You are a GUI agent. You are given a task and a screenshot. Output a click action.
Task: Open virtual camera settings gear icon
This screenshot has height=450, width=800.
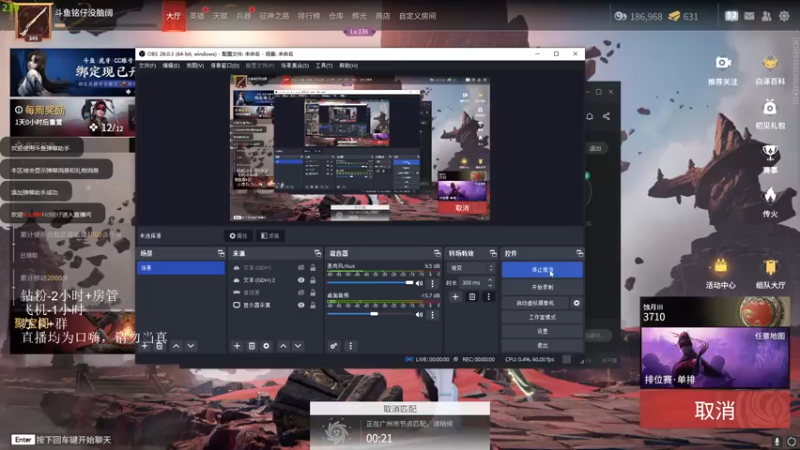(x=577, y=303)
